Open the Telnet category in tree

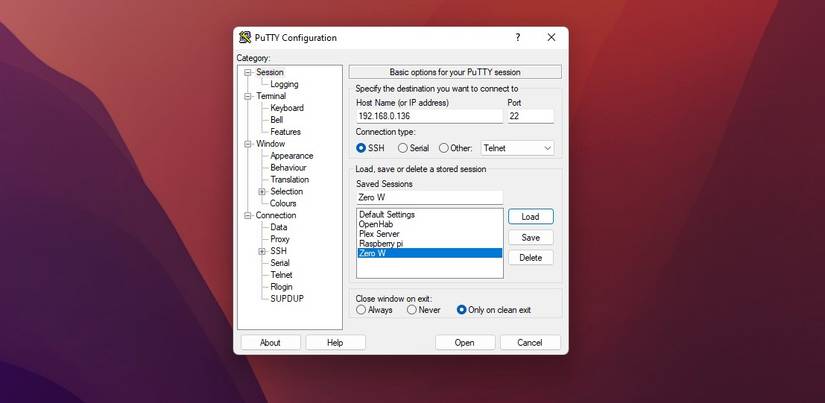pos(281,275)
